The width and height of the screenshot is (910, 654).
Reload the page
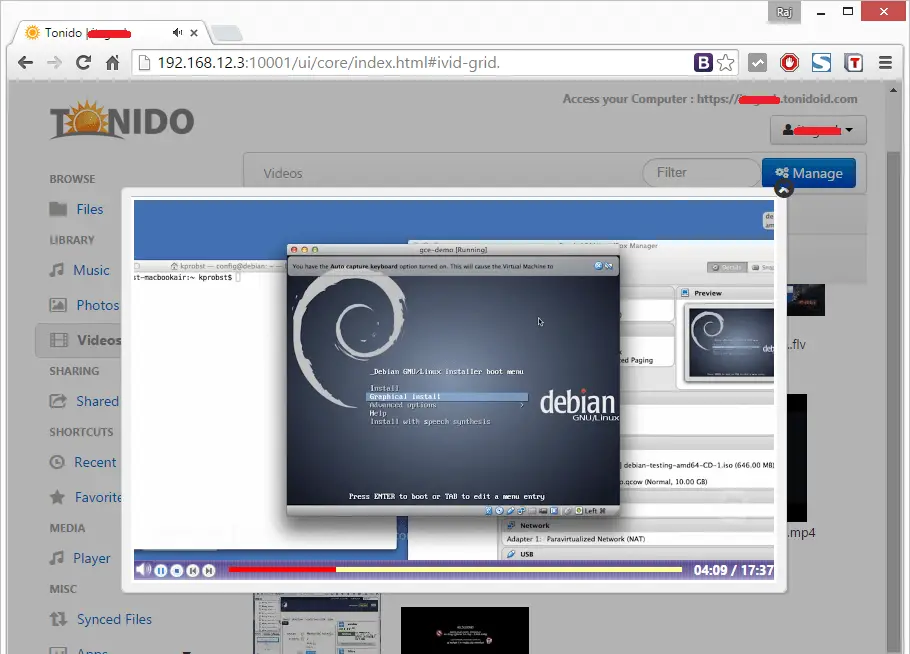pos(84,63)
